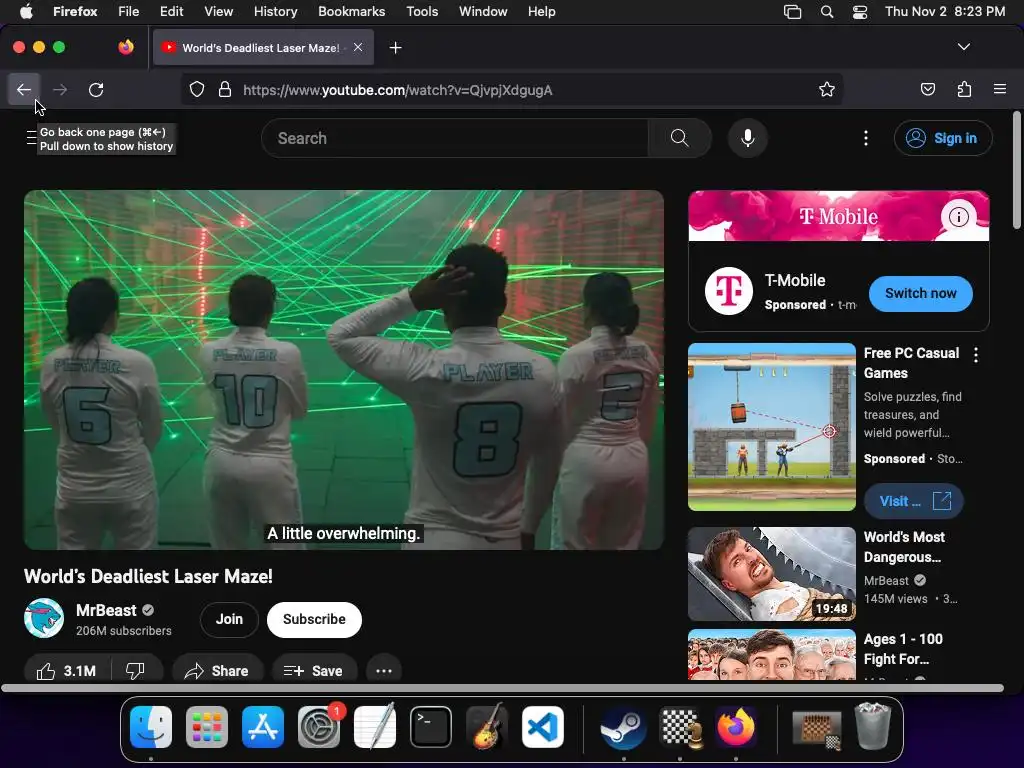
Task: Open Ages 1 - 100 video thumbnail
Action: point(772,654)
